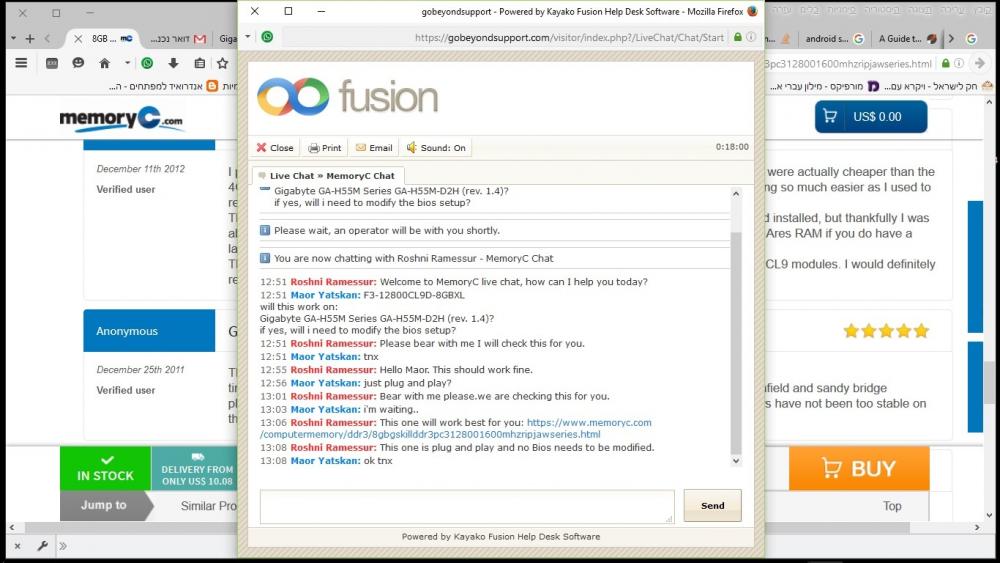Print the chat transcript

[325, 148]
